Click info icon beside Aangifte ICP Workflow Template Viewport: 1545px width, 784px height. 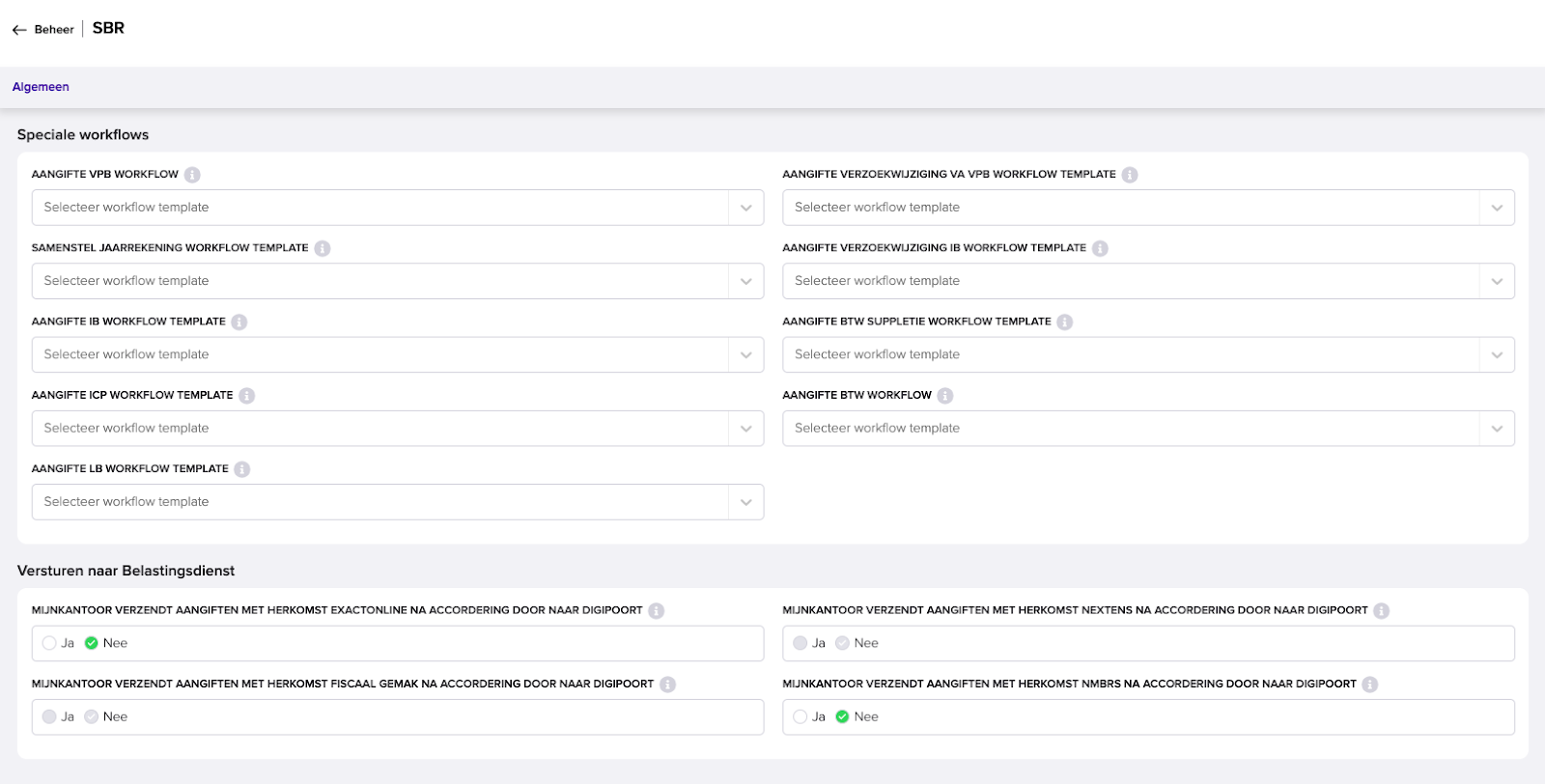click(x=247, y=396)
